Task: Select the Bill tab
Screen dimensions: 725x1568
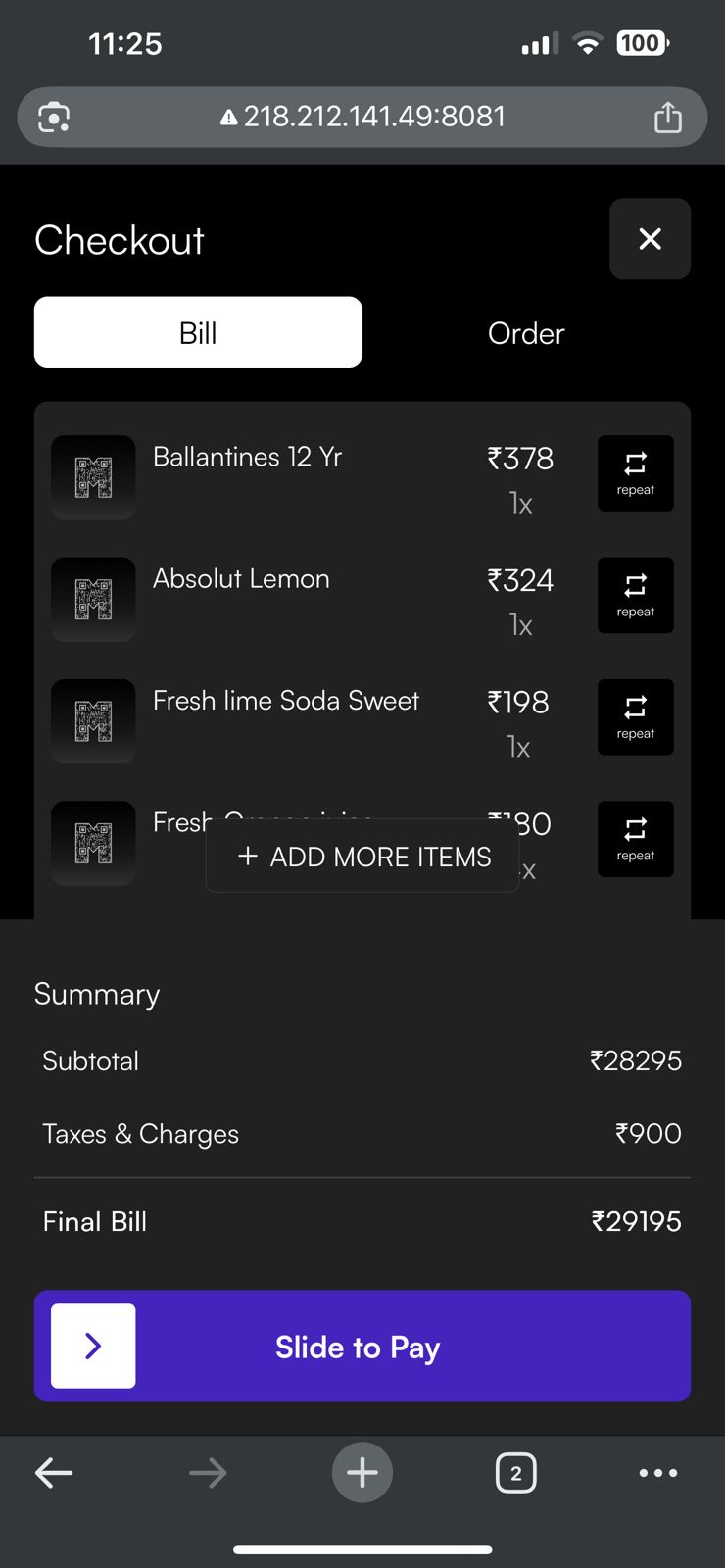Action: 198,332
